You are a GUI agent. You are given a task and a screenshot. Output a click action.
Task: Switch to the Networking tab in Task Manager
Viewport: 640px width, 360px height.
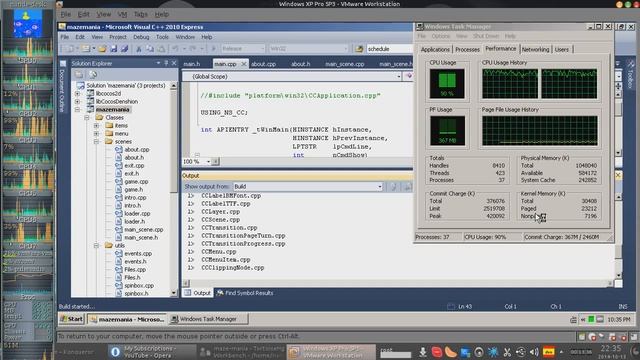(535, 49)
